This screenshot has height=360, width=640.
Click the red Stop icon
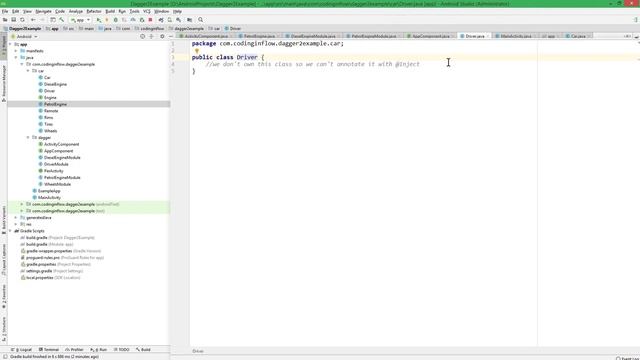point(150,20)
